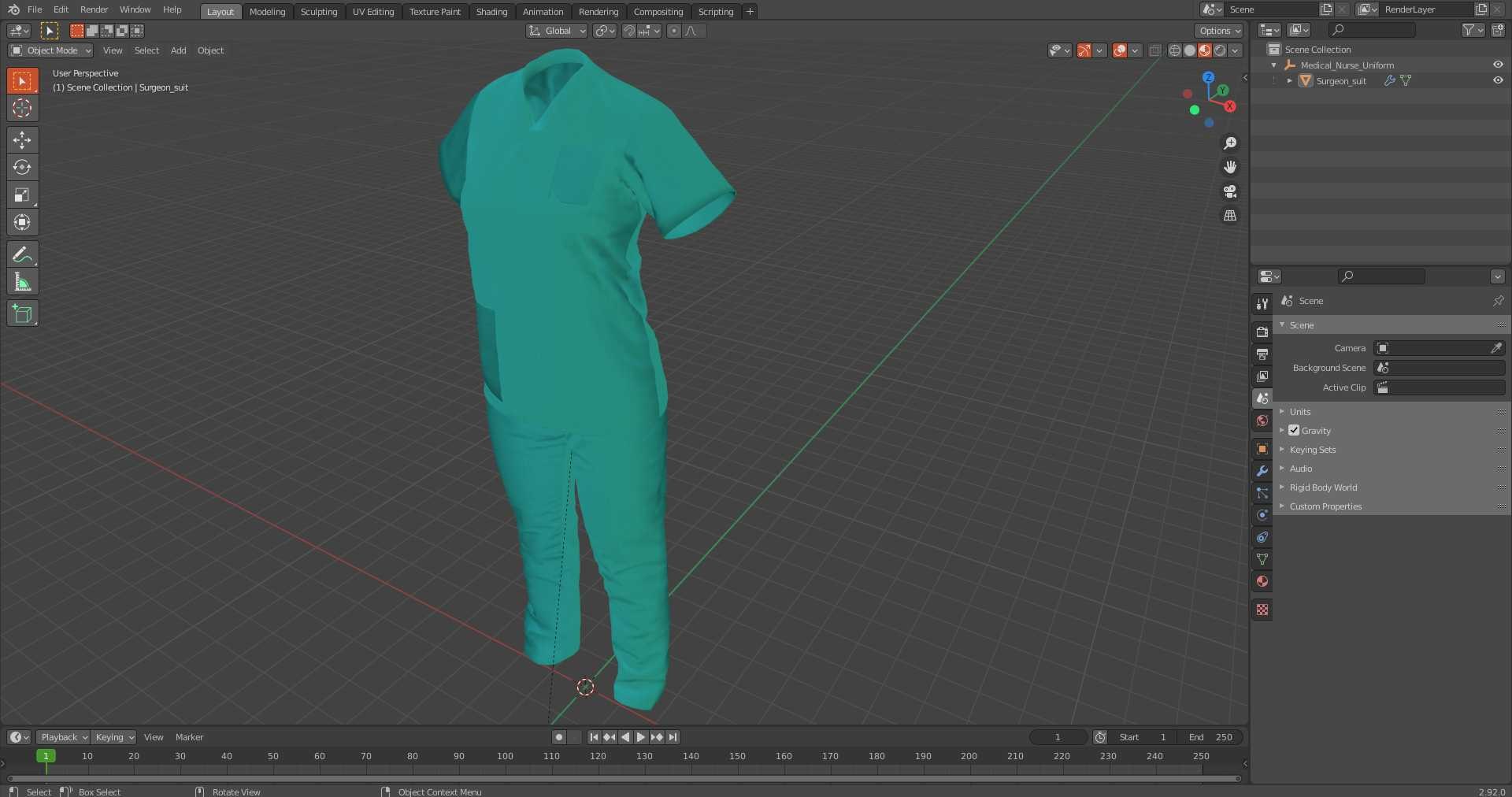
Task: Open the Material properties tab
Action: [1262, 581]
